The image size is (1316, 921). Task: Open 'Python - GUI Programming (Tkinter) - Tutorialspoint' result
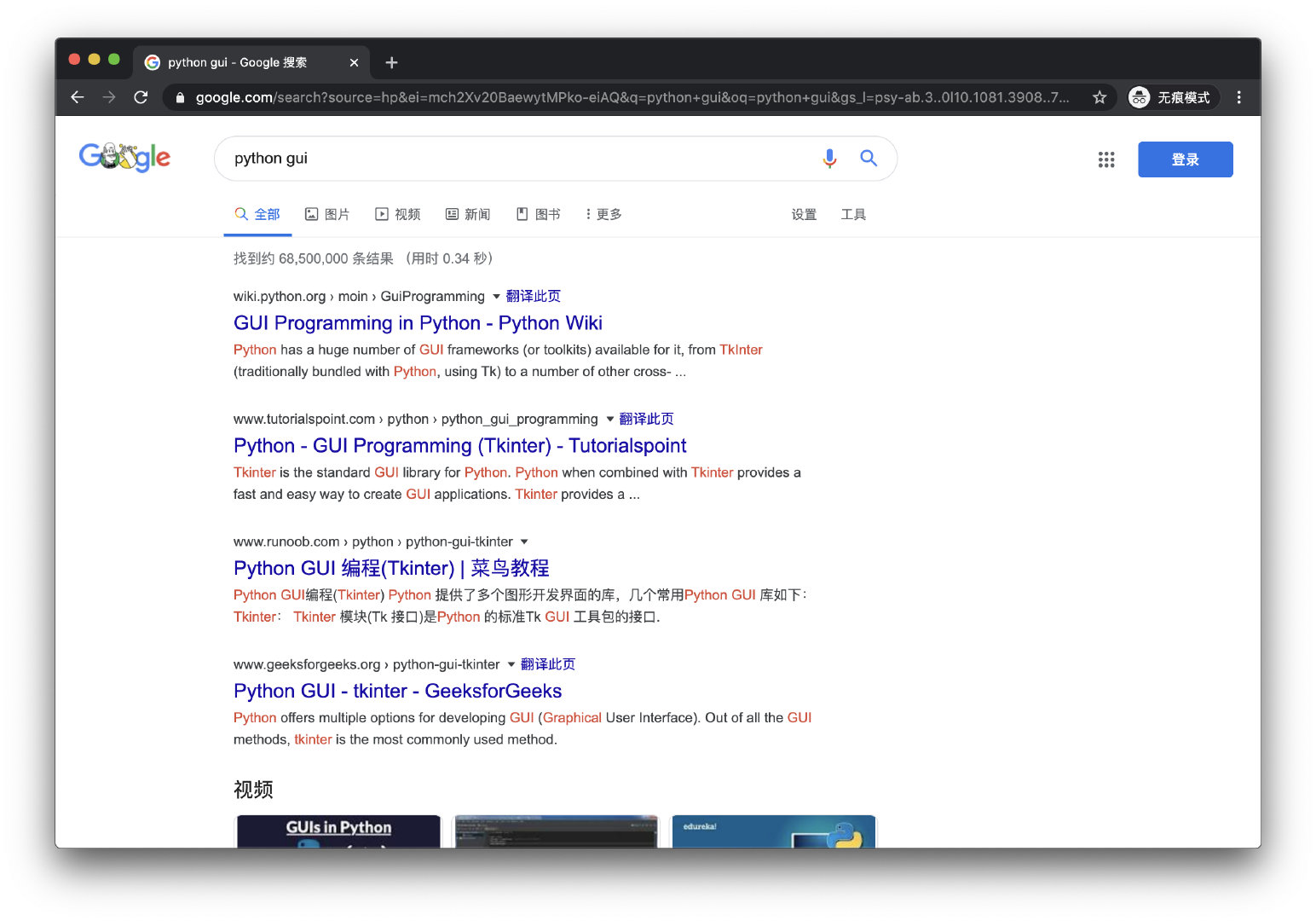coord(459,446)
